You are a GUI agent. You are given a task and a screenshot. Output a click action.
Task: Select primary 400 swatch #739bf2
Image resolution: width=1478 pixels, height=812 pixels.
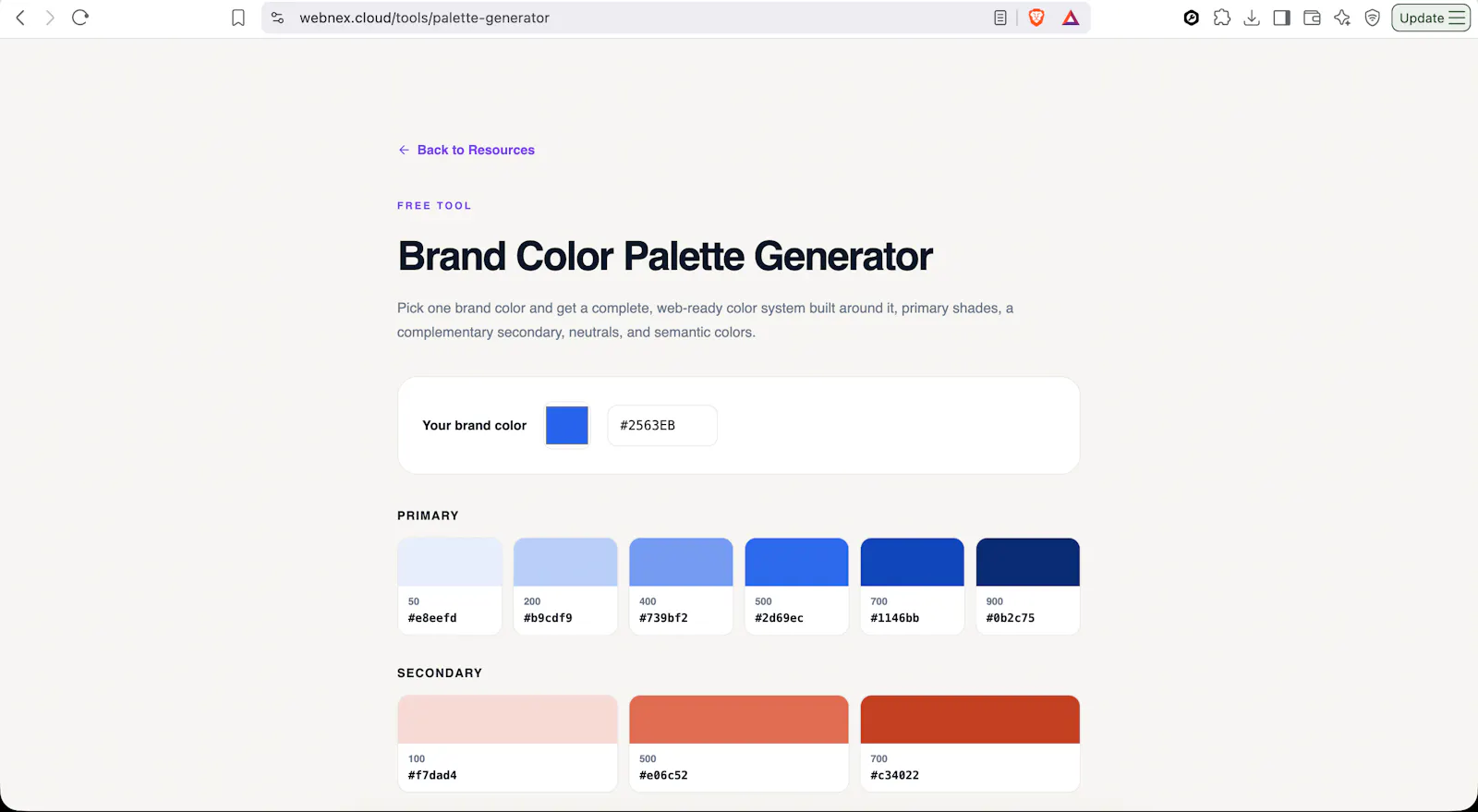click(681, 586)
